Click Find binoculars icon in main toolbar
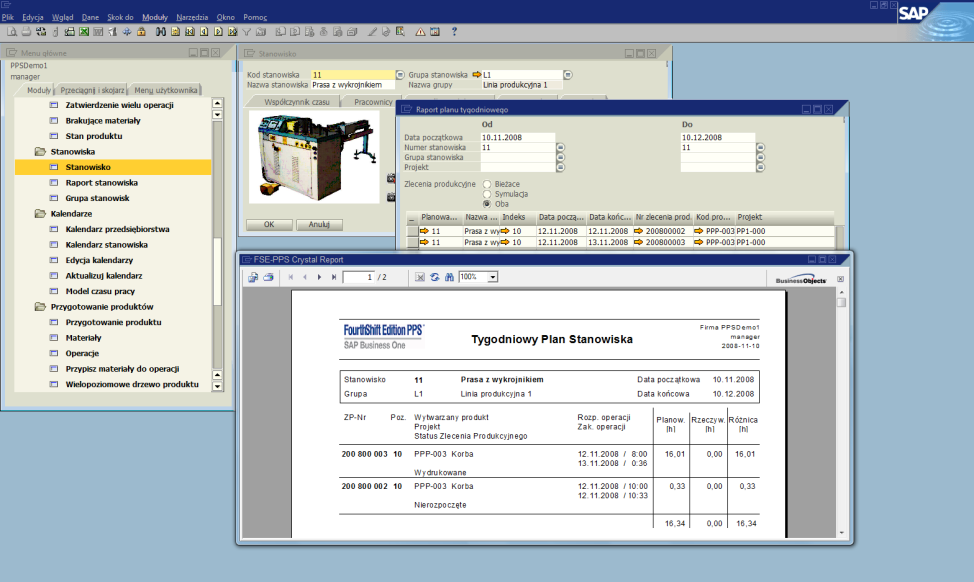The image size is (974, 582). [x=160, y=32]
